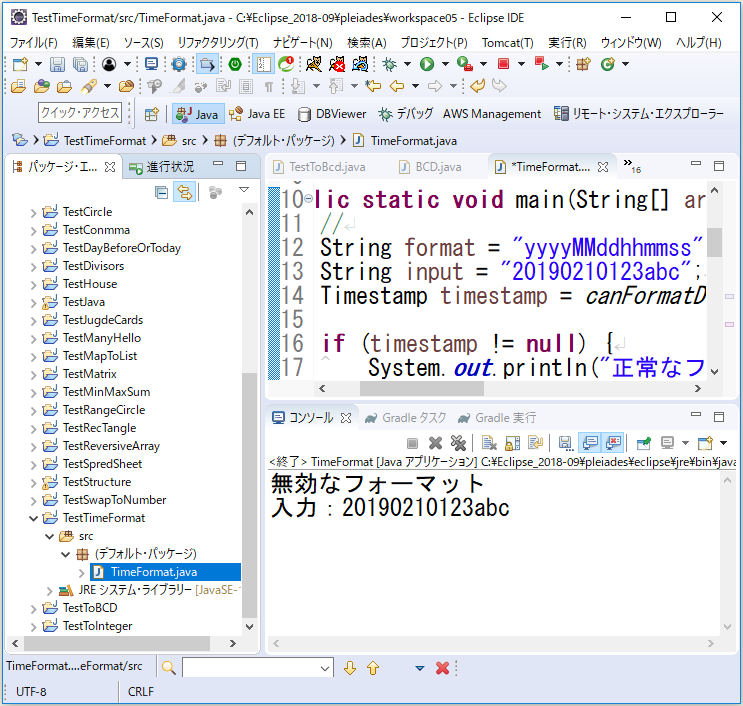Click the UTF-8 encoding status entry
The image size is (743, 706).
pos(31,692)
